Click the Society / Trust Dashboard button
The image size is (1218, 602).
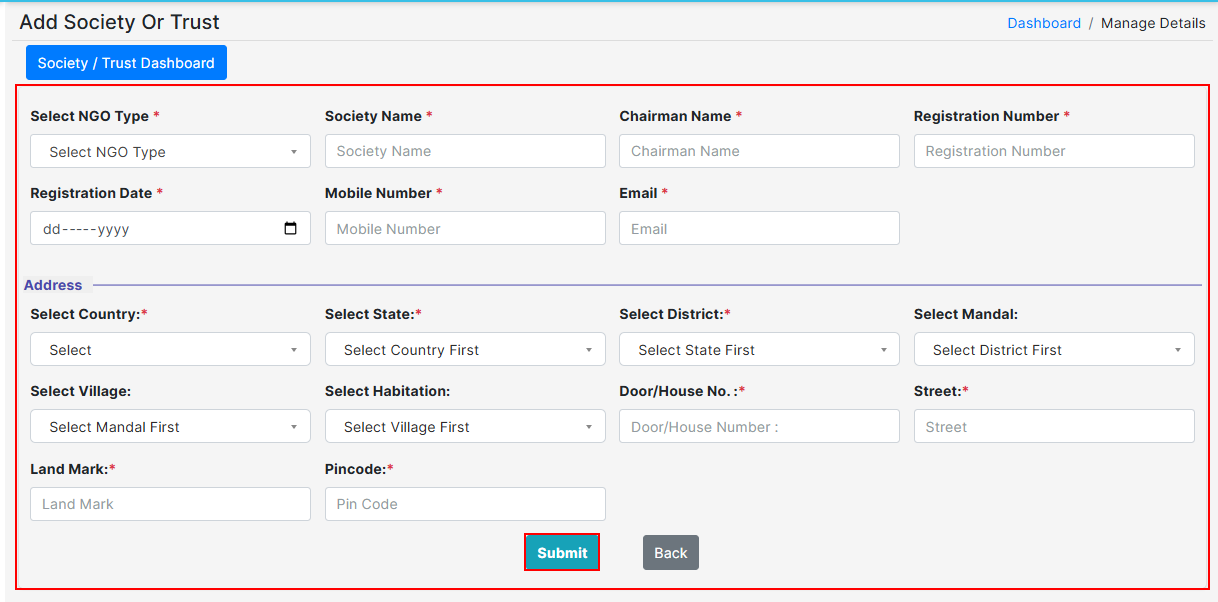126,63
